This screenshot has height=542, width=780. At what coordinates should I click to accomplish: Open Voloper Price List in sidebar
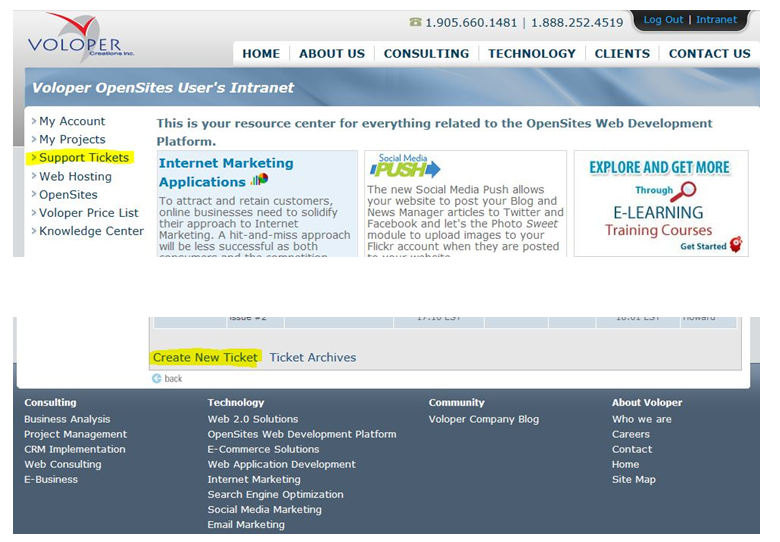[89, 213]
